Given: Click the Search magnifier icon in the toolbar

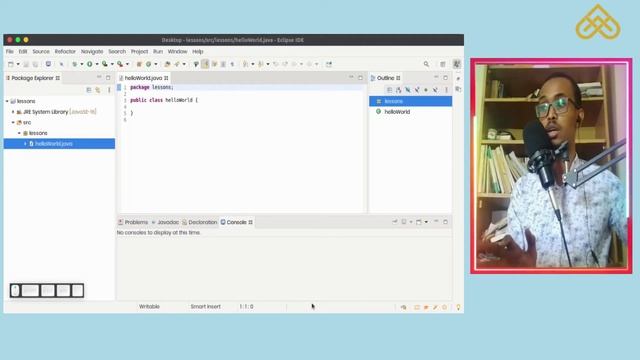Looking at the screenshot, I should [x=426, y=64].
